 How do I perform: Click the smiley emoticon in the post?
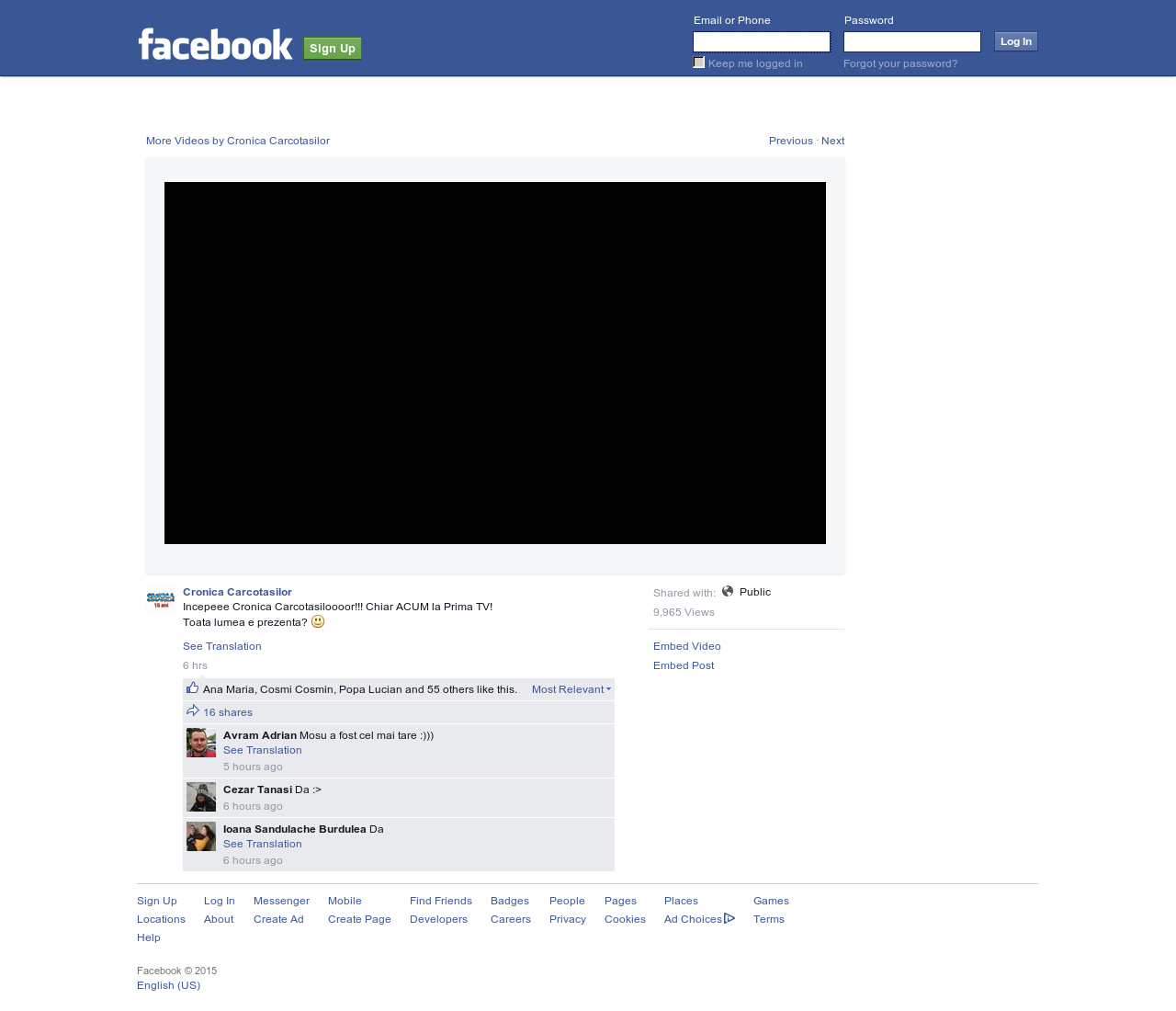[318, 621]
